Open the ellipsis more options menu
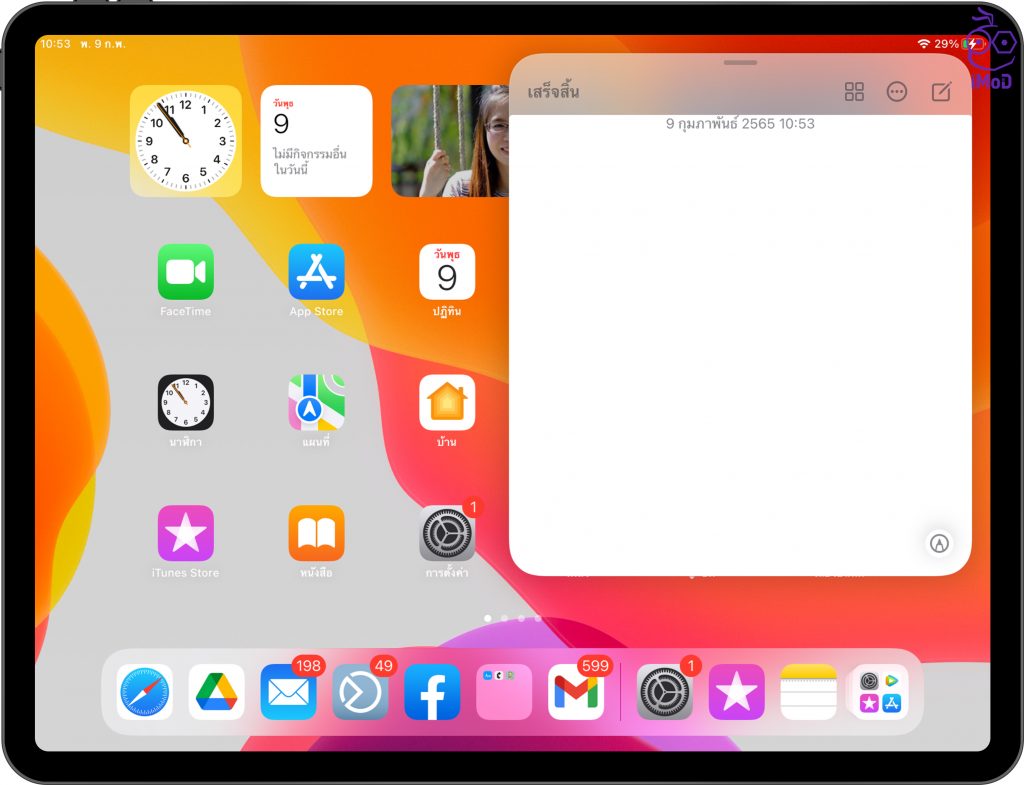This screenshot has width=1024, height=785. 897,92
